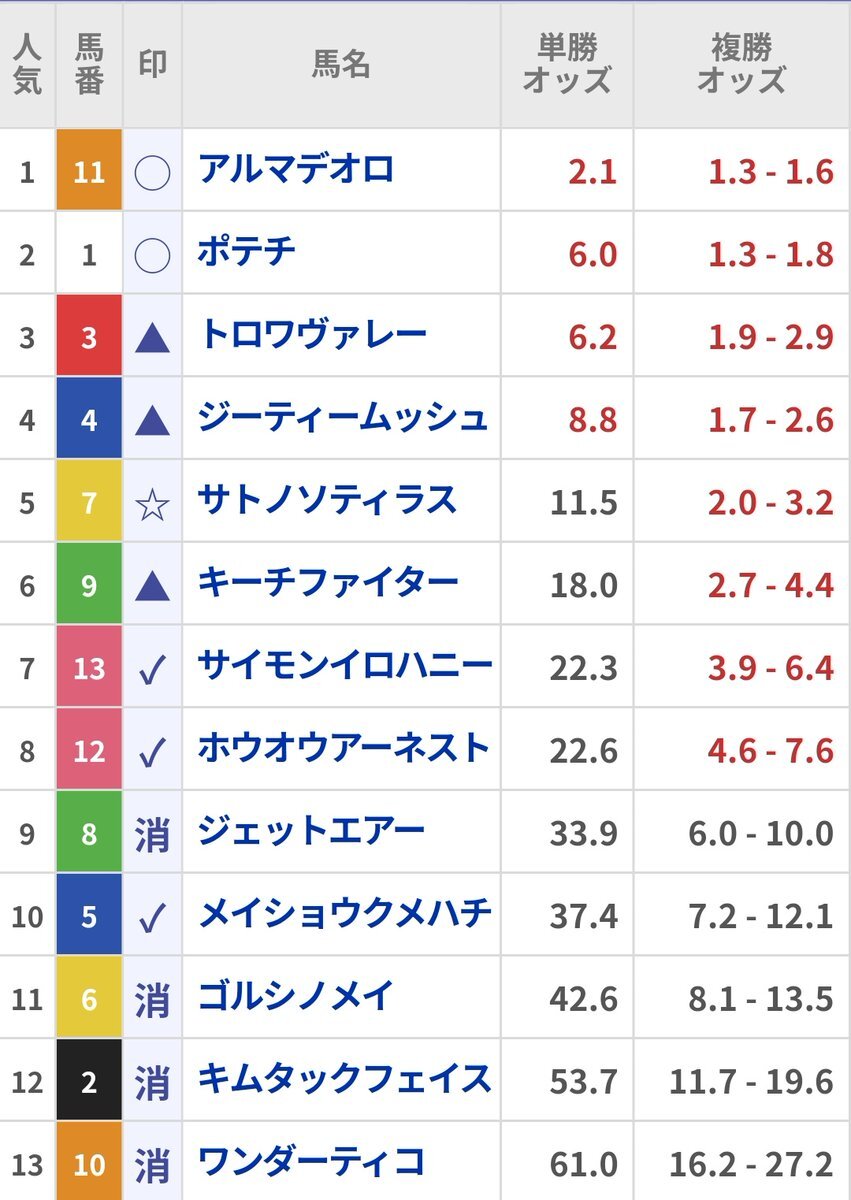The height and width of the screenshot is (1200, 851).
Task: Click the triangle mark for キーチファイター
Action: coord(152,587)
